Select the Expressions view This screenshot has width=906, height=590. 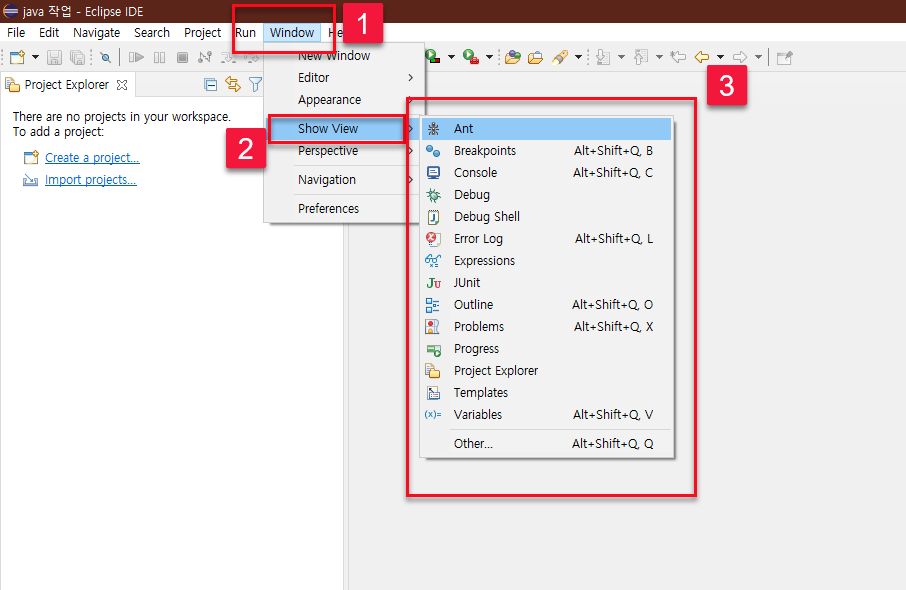(x=547, y=261)
